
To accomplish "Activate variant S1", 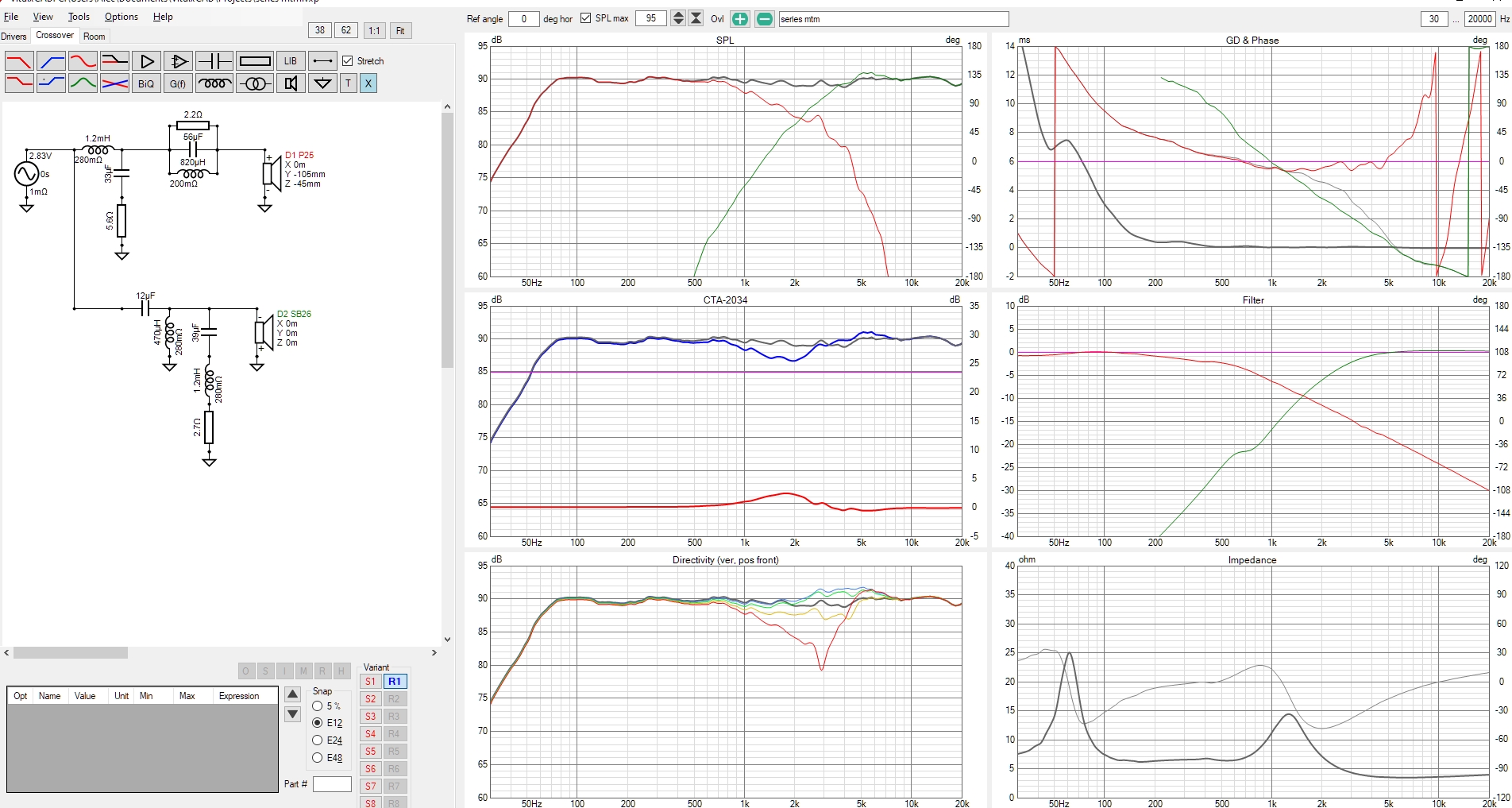I will tap(370, 682).
